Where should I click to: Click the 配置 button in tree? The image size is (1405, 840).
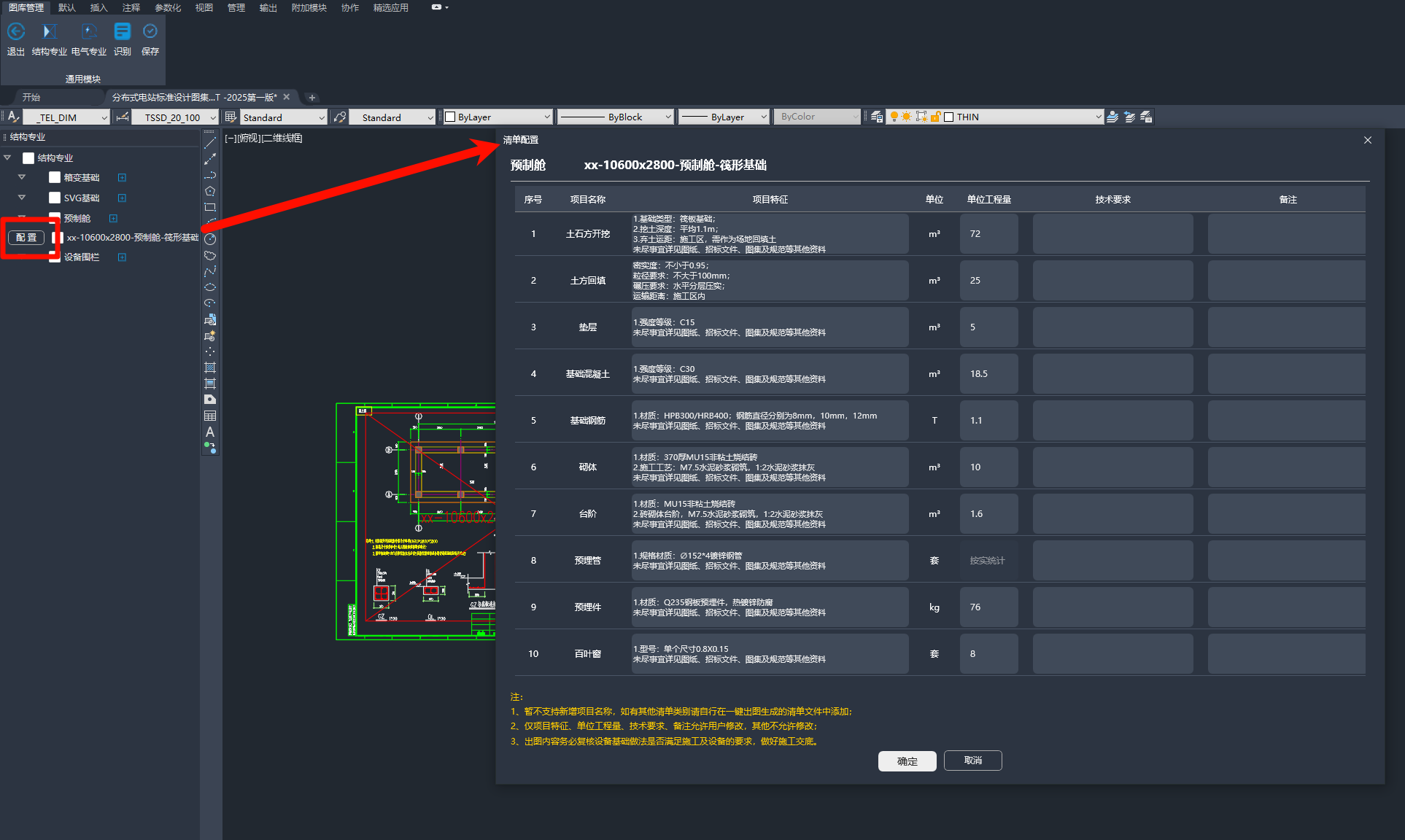pyautogui.click(x=26, y=238)
